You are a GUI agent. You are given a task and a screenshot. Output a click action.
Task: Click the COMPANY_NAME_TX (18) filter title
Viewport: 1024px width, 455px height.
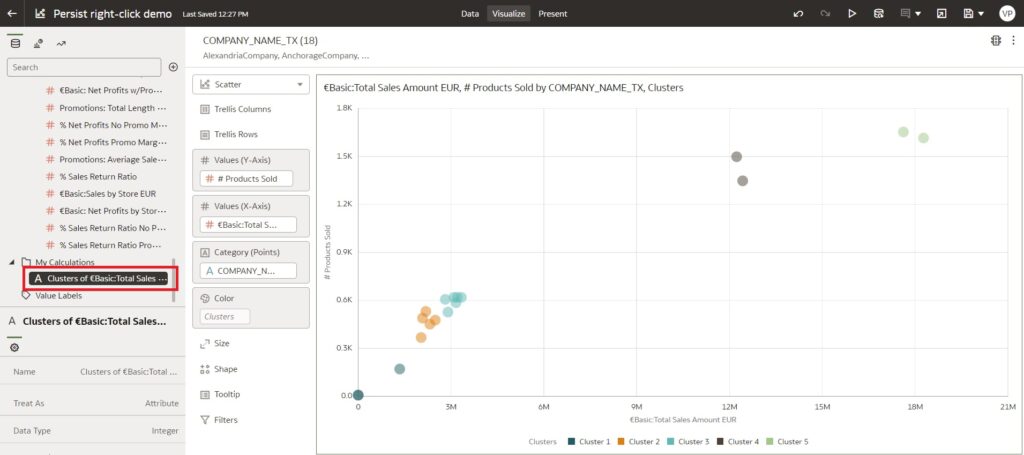[261, 40]
